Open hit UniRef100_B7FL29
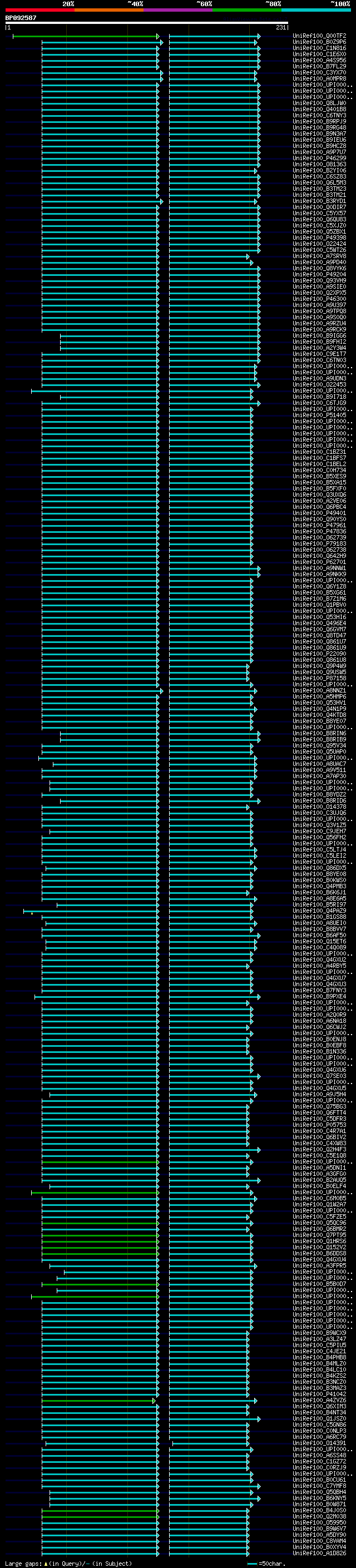356x1568 pixels. tap(319, 66)
